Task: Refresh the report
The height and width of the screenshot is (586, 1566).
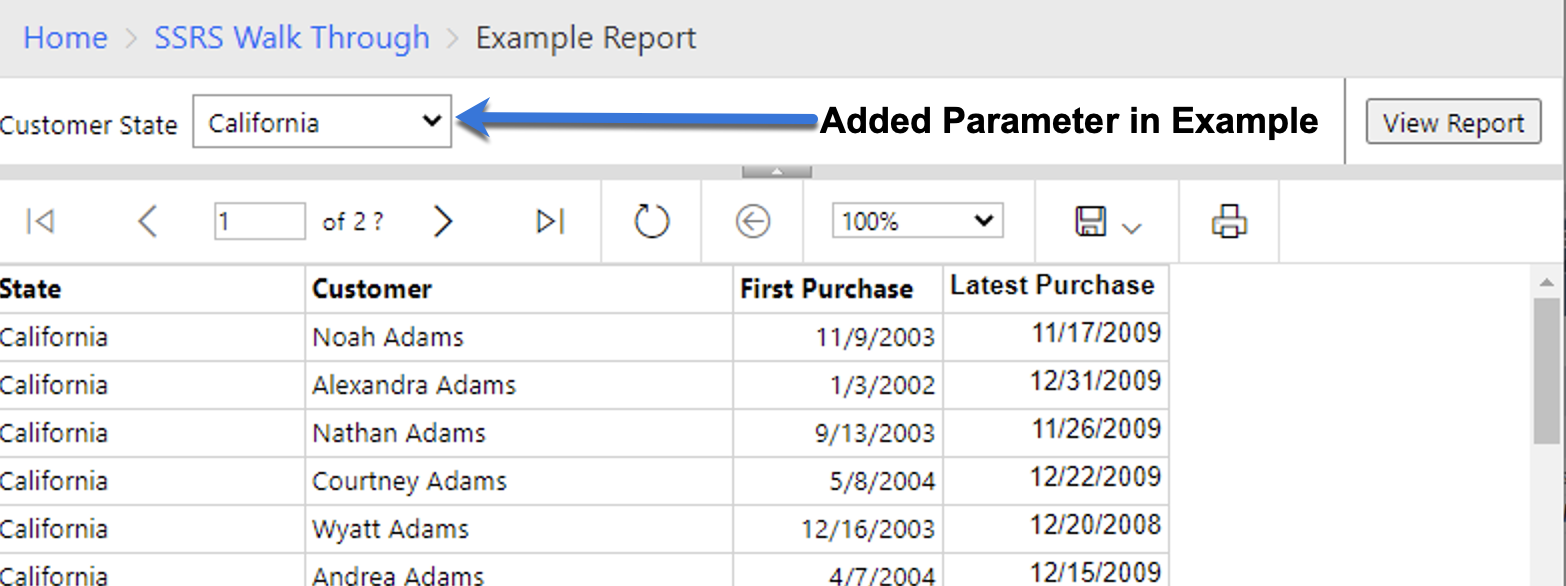Action: tap(651, 221)
